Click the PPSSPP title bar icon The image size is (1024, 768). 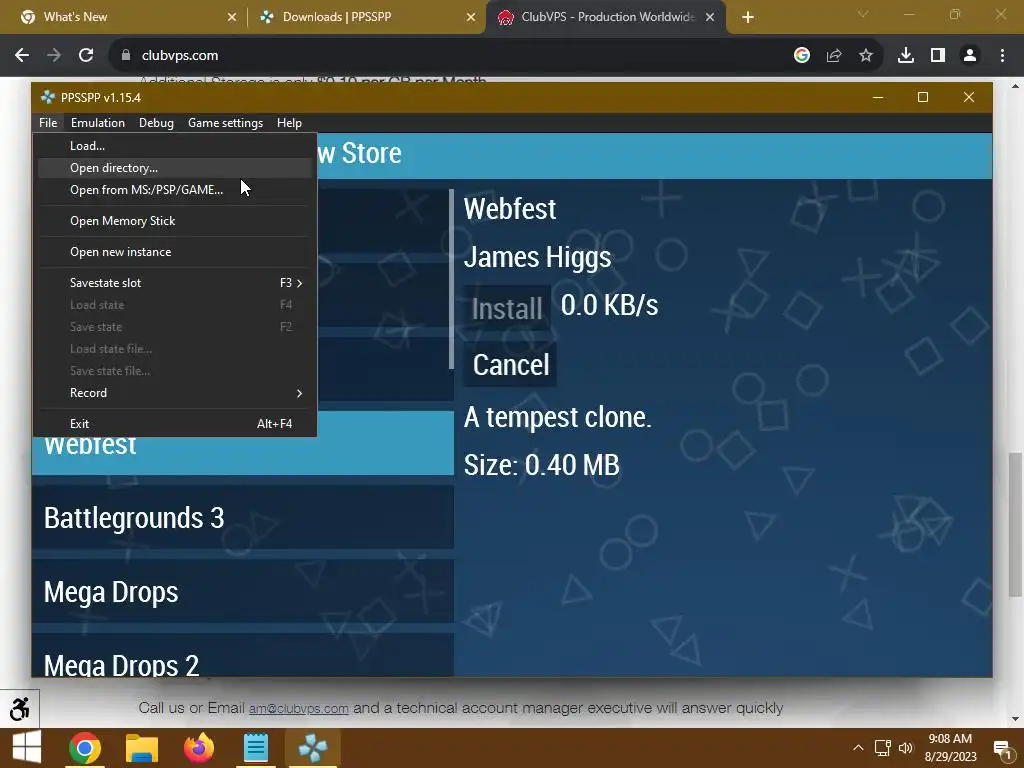tap(47, 97)
